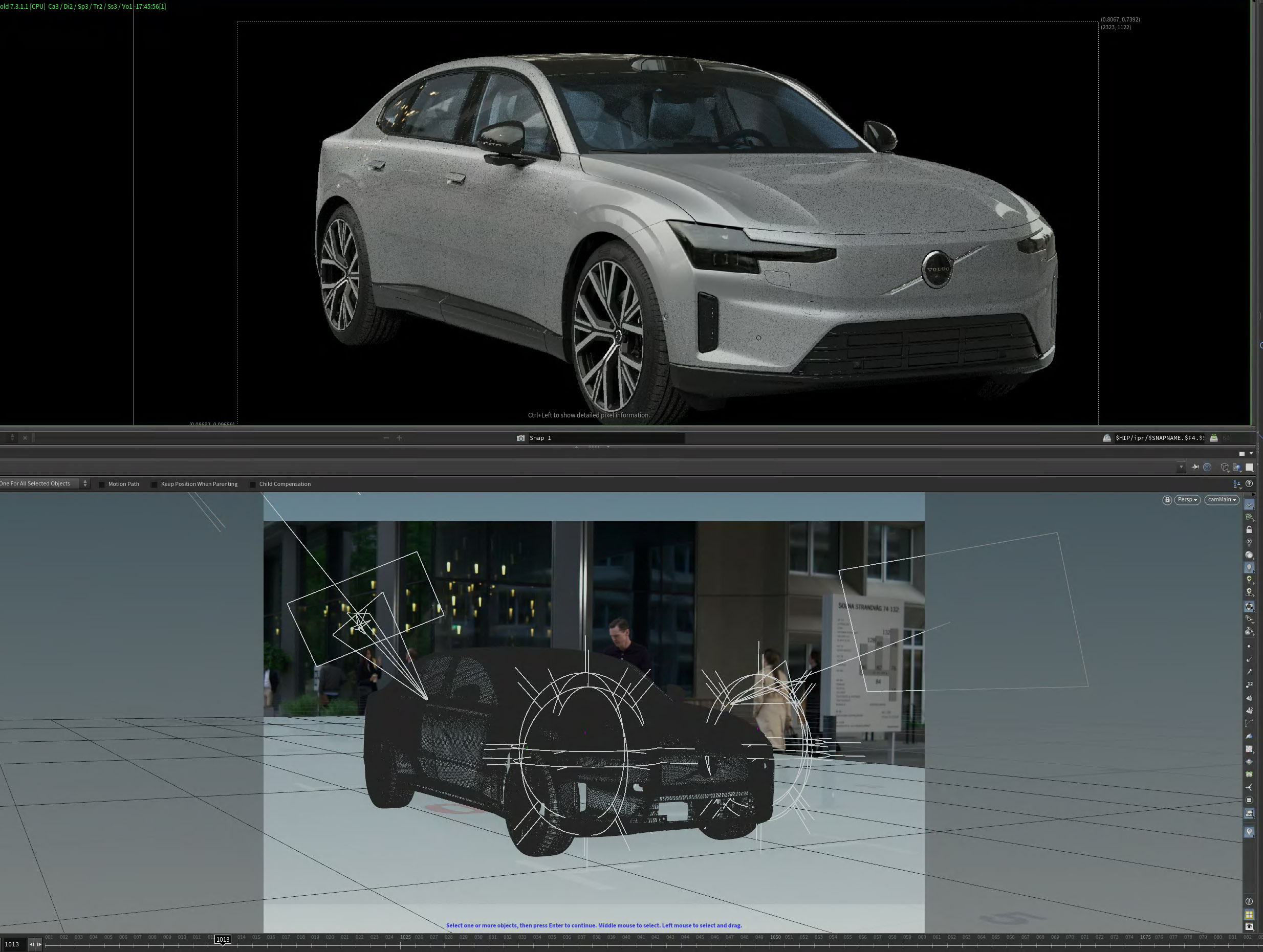The image size is (1263, 952).
Task: Toggle the point normals display icon
Action: coord(1249,659)
